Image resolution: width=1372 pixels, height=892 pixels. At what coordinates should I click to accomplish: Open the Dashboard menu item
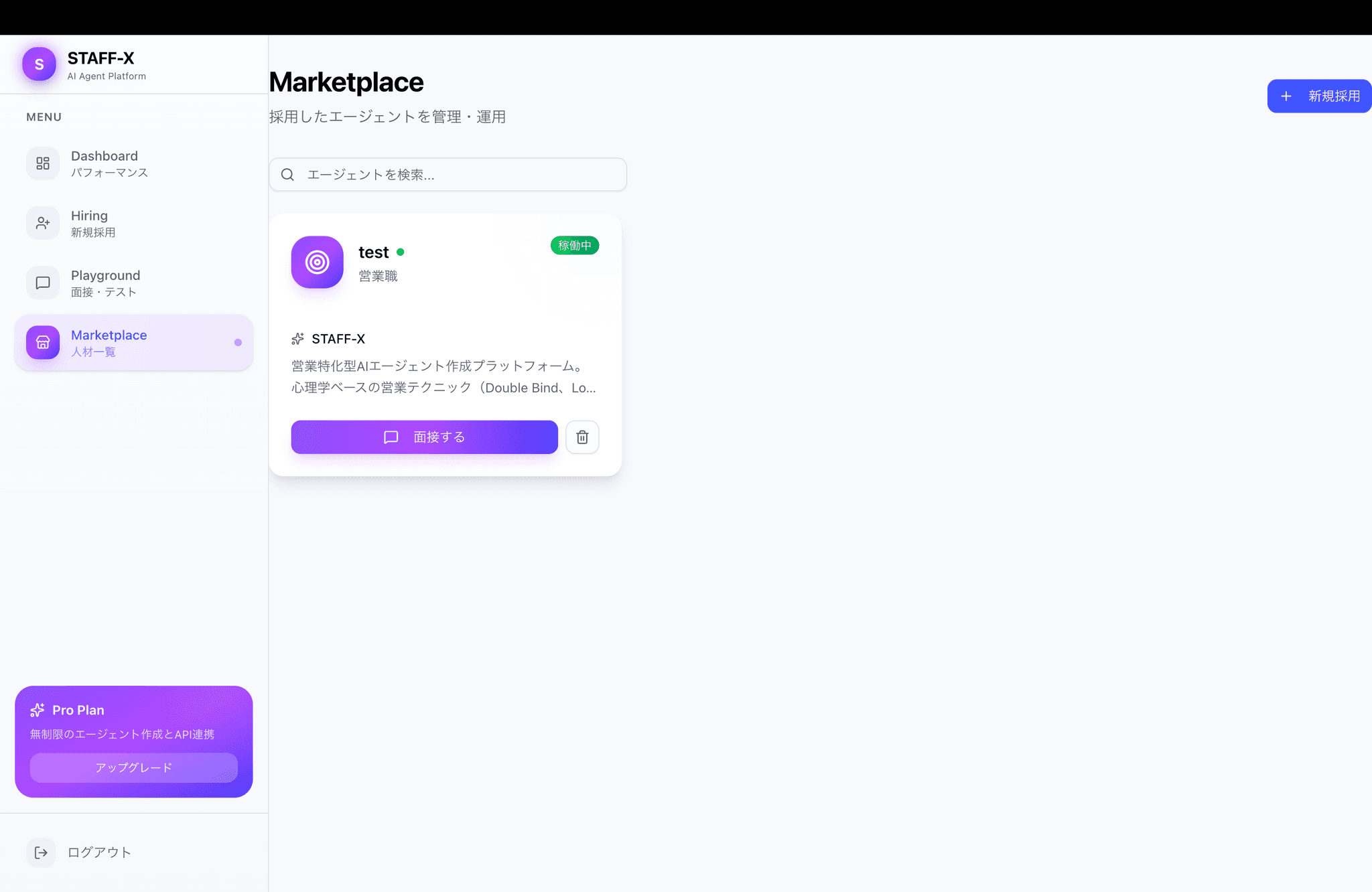click(x=105, y=163)
